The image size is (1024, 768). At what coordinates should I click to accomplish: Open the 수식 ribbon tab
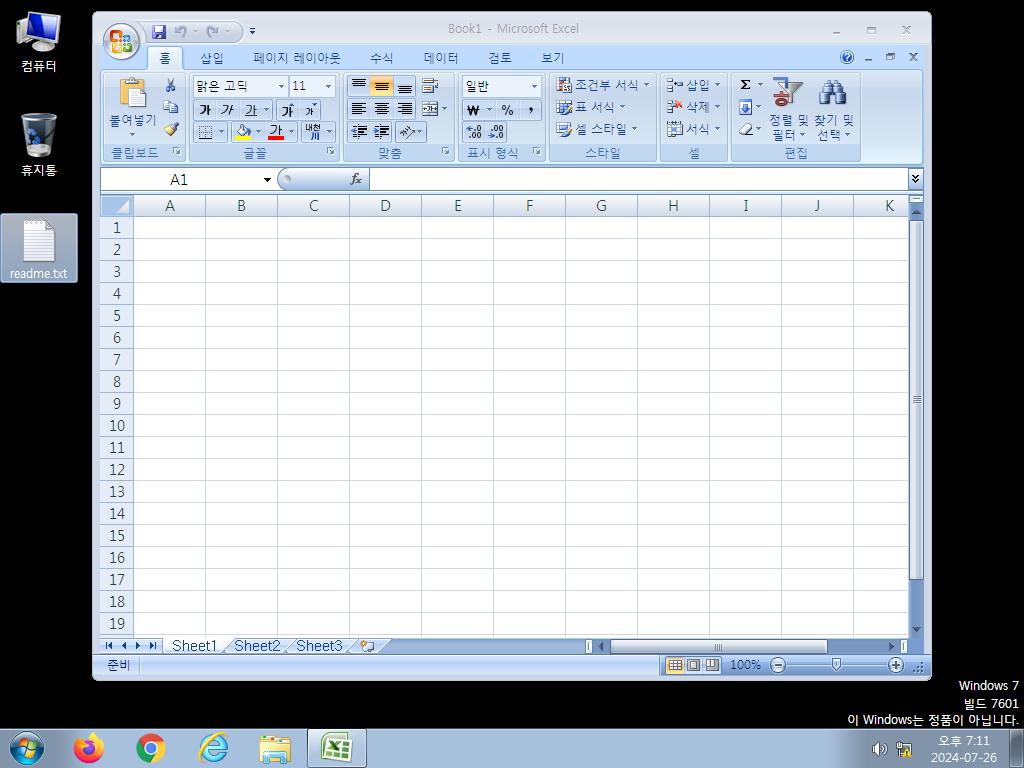[x=381, y=58]
